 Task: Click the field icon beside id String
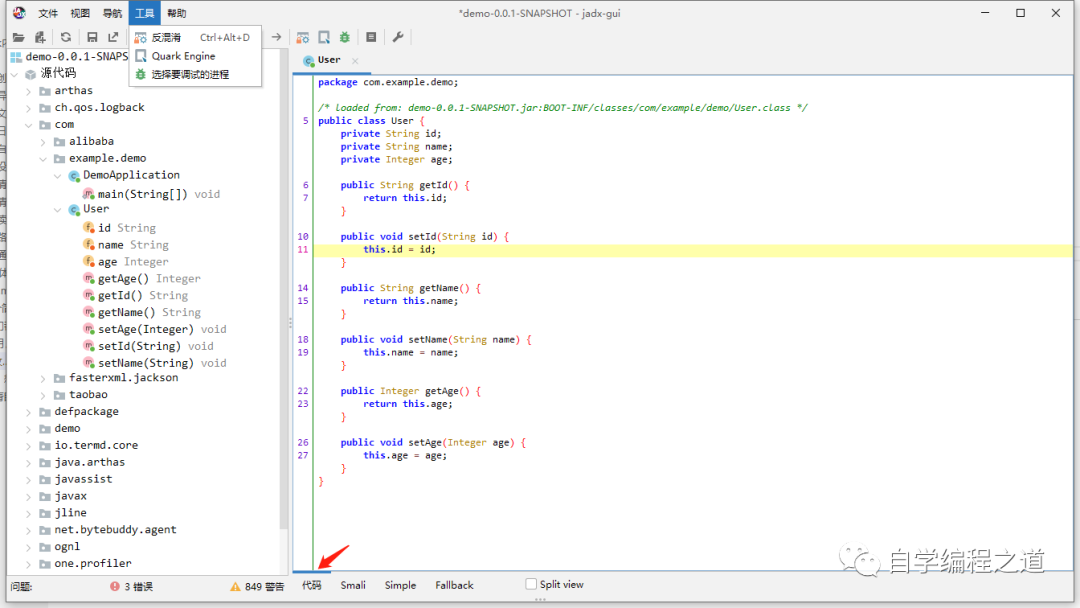point(88,228)
